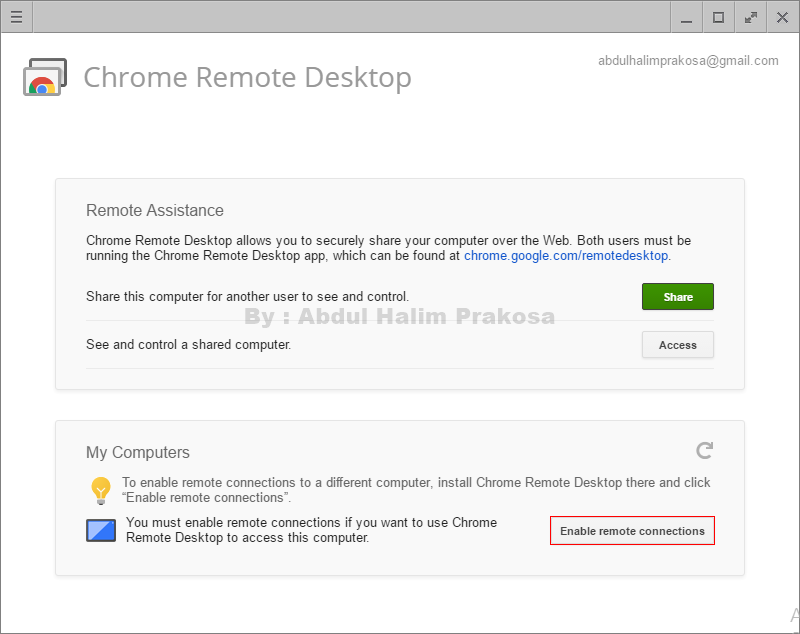This screenshot has height=634, width=800.
Task: Click the lightbulb tip icon
Action: [101, 490]
